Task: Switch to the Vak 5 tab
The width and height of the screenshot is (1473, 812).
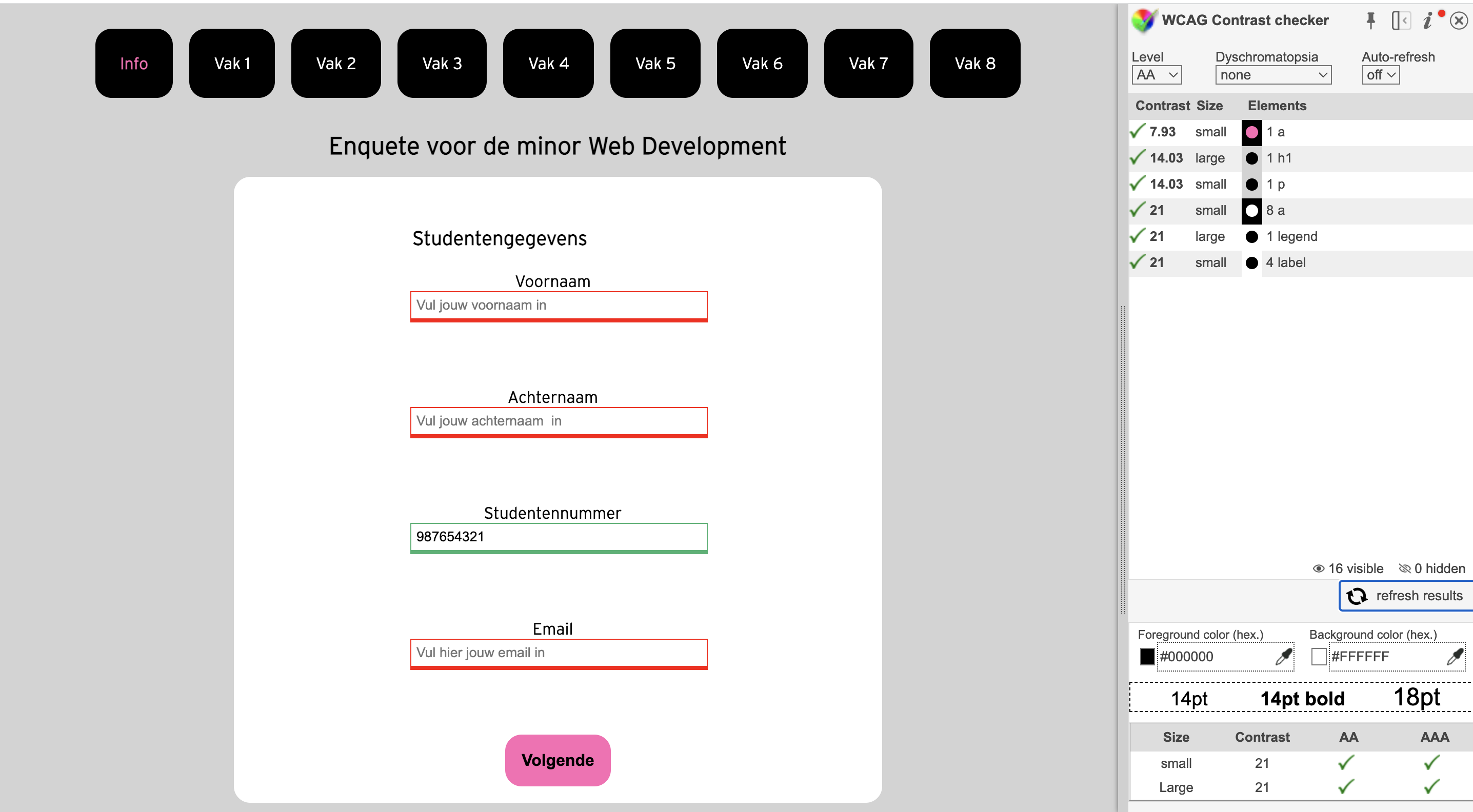Action: pos(655,63)
